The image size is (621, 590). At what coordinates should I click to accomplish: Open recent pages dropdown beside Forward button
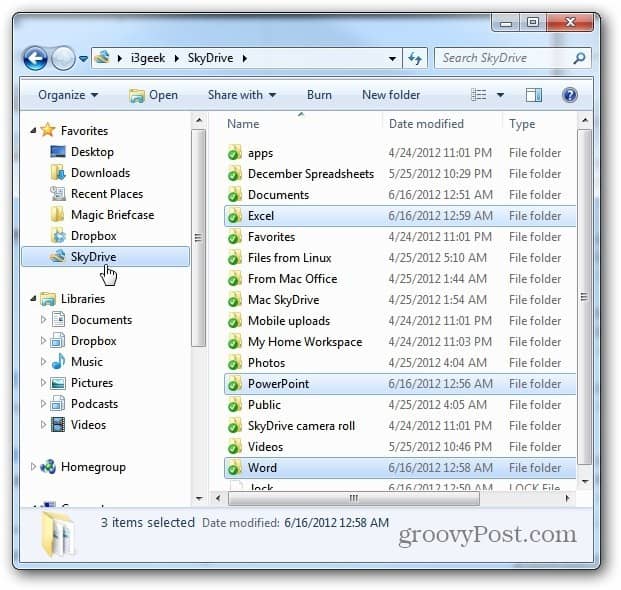[x=83, y=59]
